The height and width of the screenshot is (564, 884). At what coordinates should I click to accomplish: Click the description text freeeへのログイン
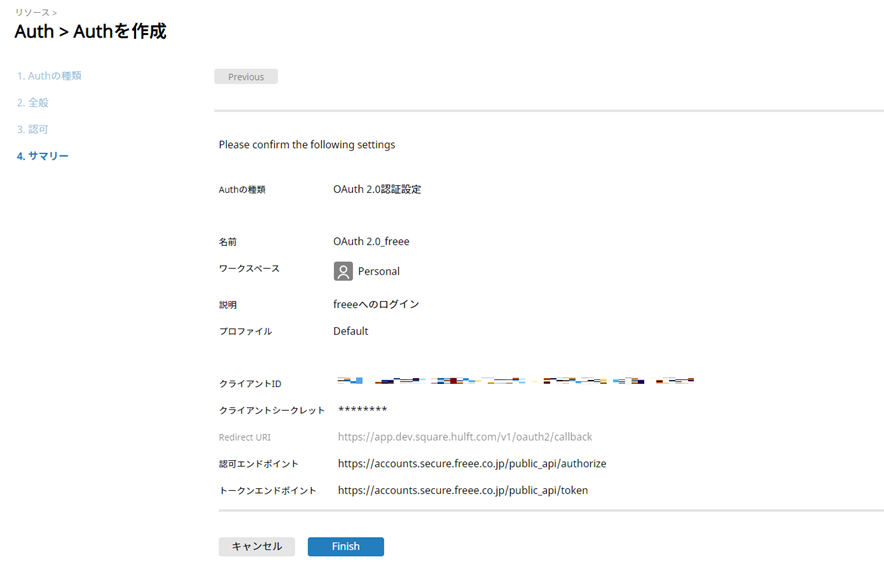click(x=376, y=304)
